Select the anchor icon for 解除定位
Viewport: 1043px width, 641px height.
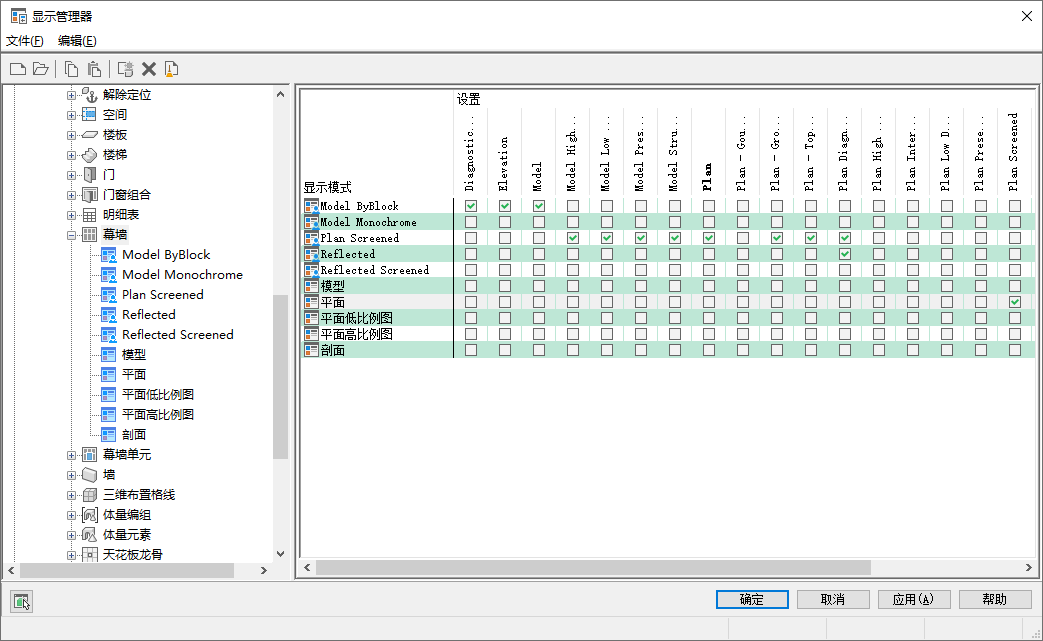click(90, 94)
